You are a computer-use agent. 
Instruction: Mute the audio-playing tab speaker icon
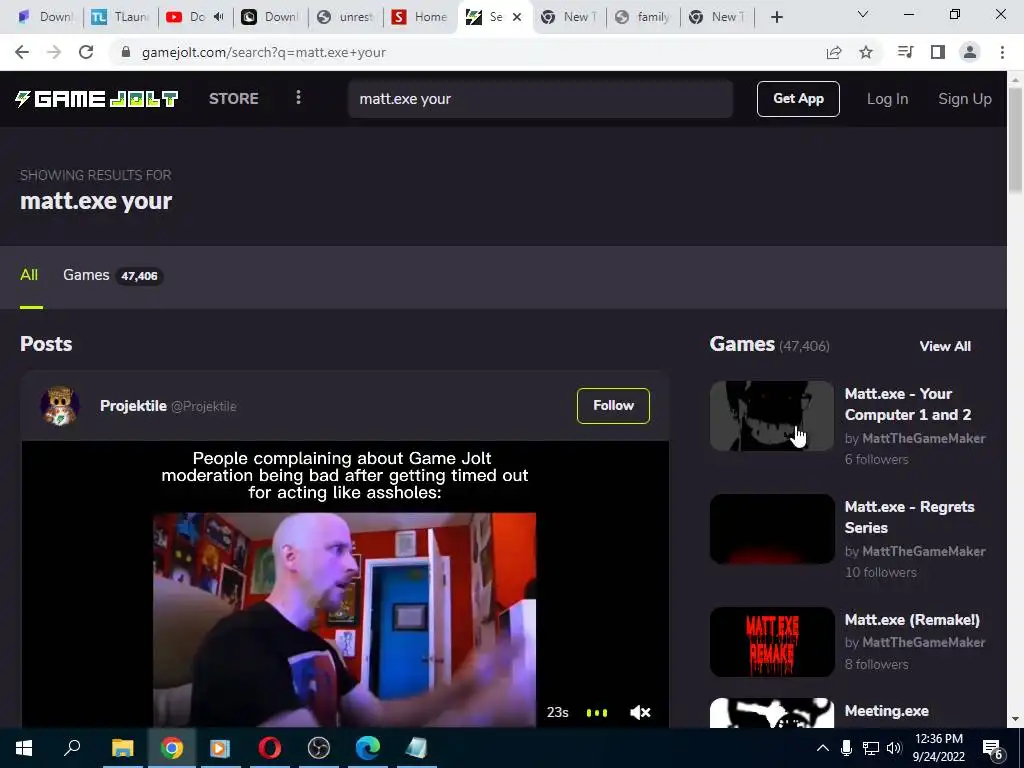pyautogui.click(x=218, y=17)
